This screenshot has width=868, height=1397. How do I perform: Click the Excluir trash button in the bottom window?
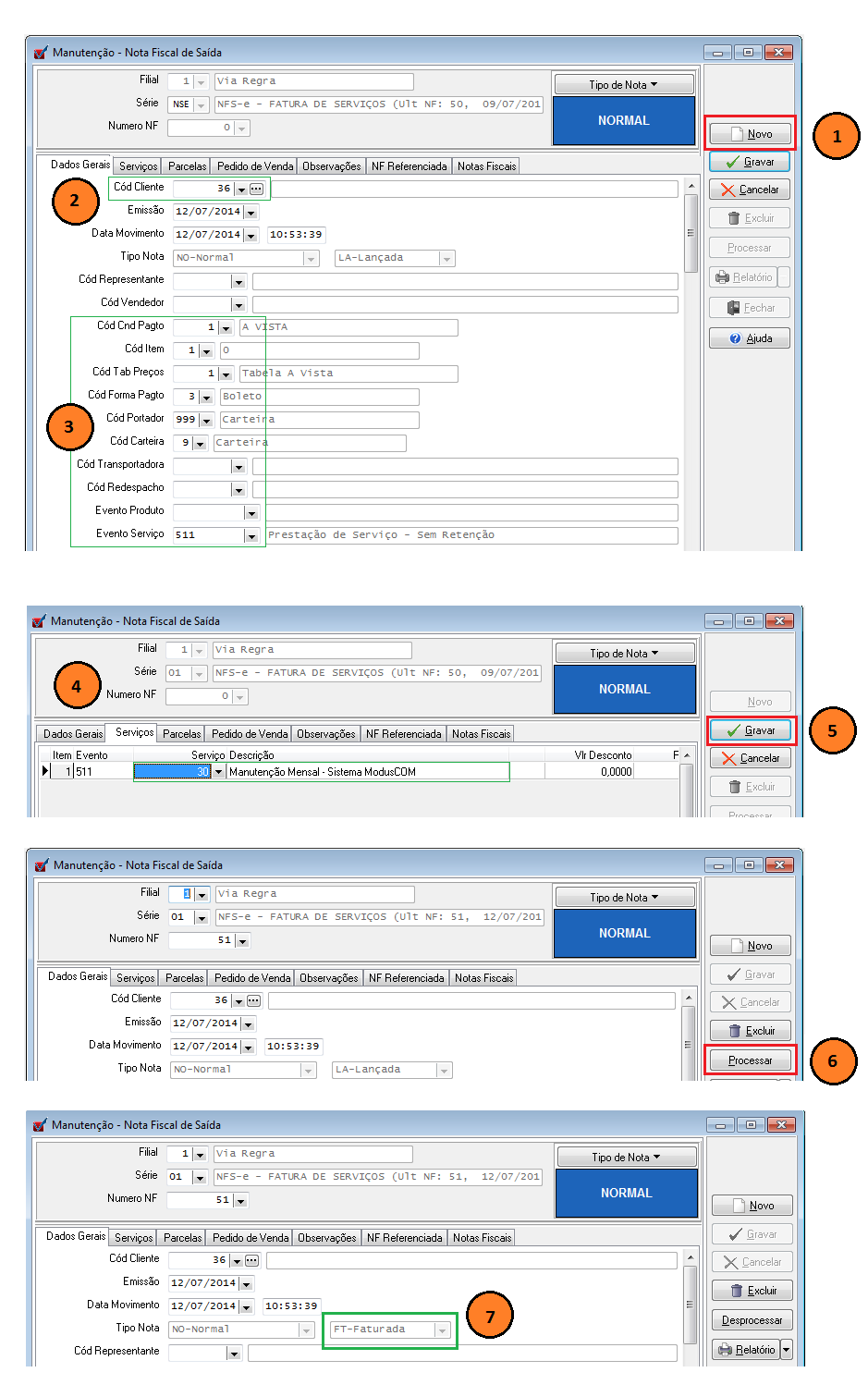click(x=752, y=1291)
